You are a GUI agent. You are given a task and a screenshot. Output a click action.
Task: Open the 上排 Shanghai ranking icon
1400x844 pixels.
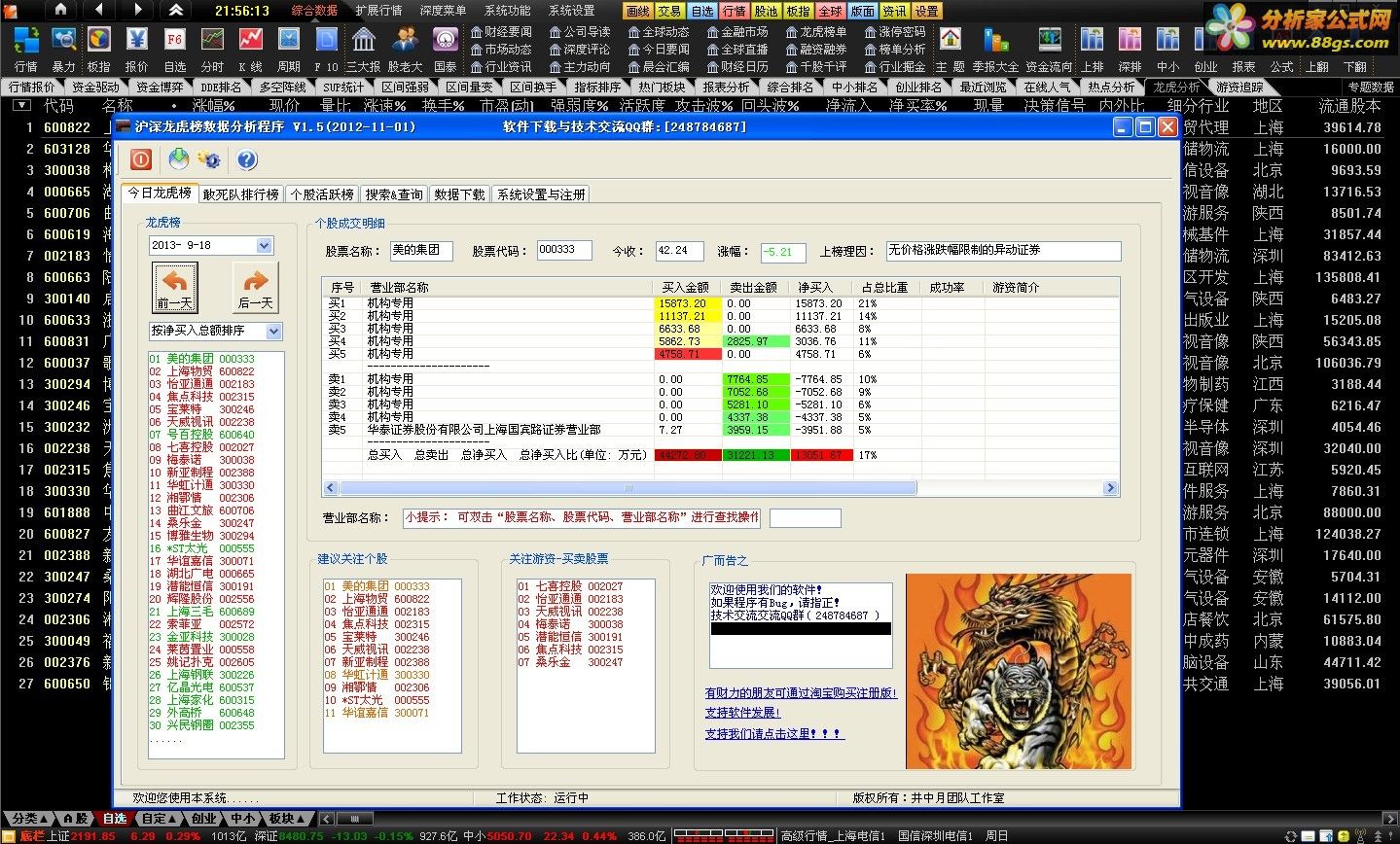[x=1093, y=48]
